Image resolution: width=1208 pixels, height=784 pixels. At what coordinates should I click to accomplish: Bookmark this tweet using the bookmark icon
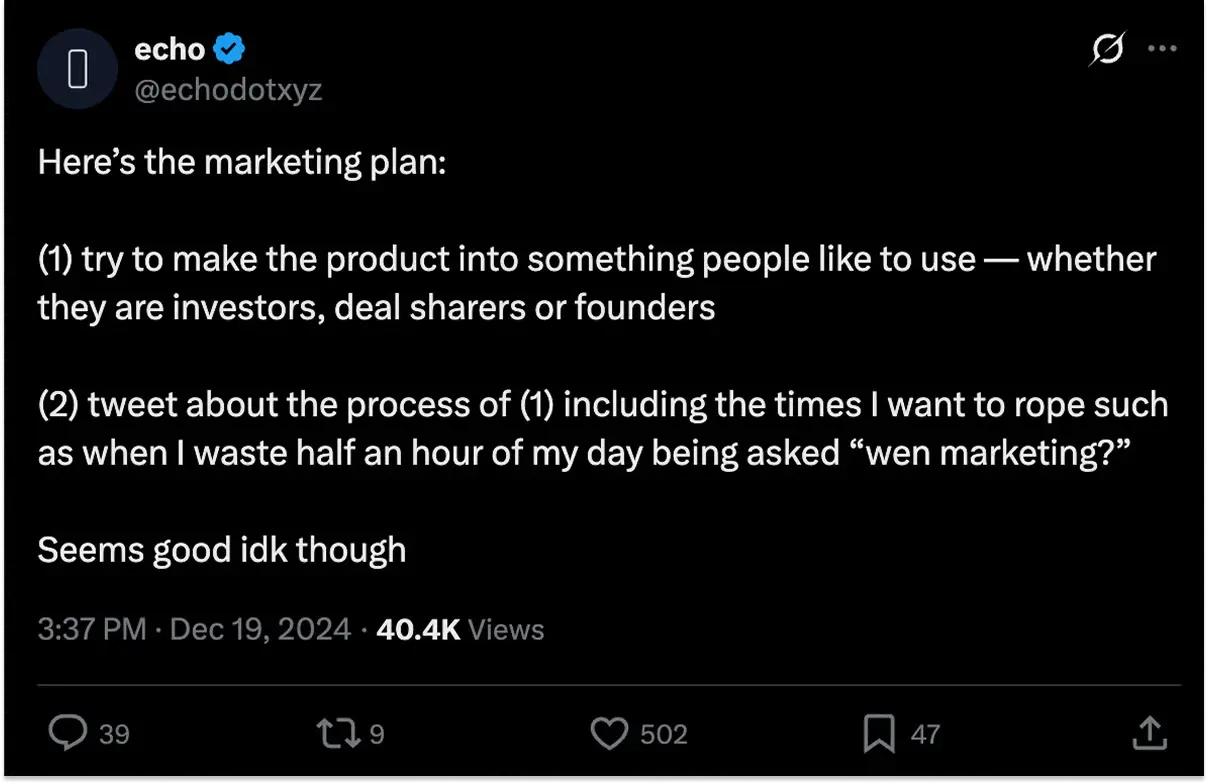[x=878, y=734]
